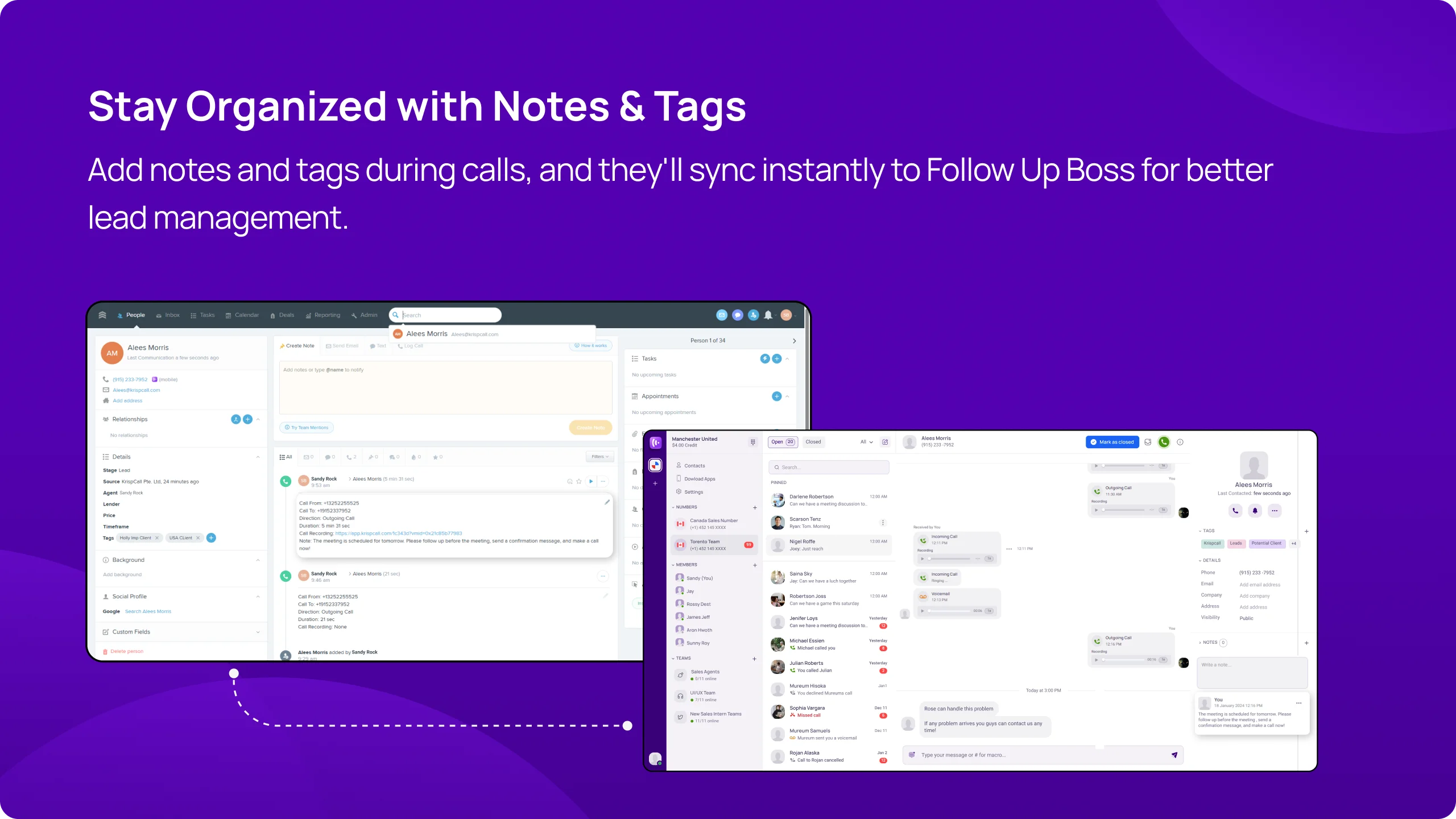
Task: Open the three-dot menu under Alees Morris profile
Action: (1275, 511)
